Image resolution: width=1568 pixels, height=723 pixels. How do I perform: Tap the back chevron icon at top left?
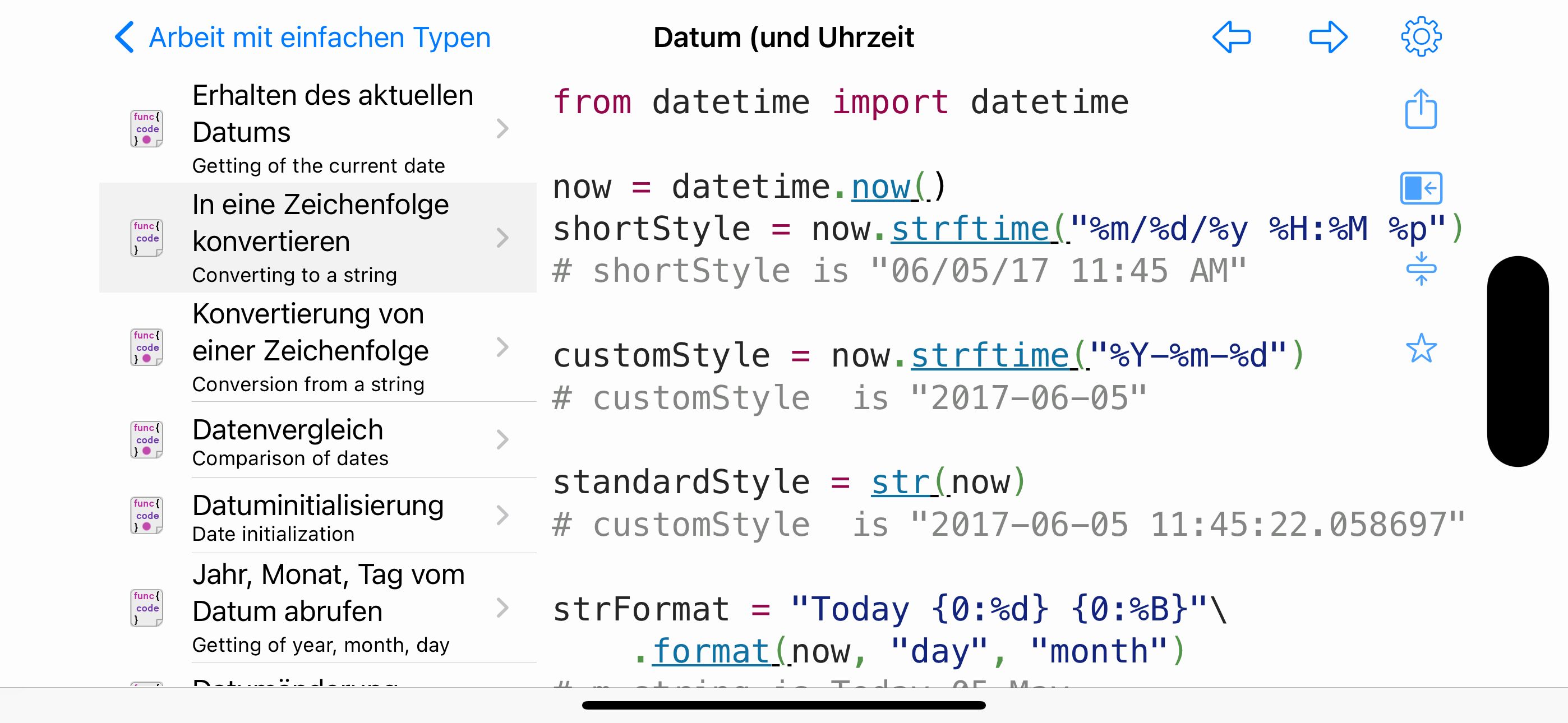click(124, 38)
